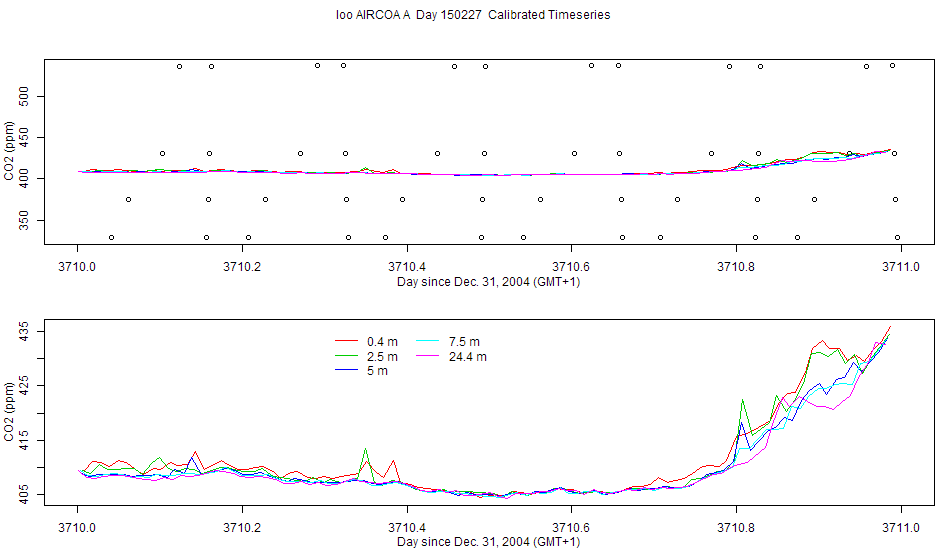The image size is (950, 550).
Task: Click lower plot x-axis tick "3710.2"
Action: click(242, 527)
